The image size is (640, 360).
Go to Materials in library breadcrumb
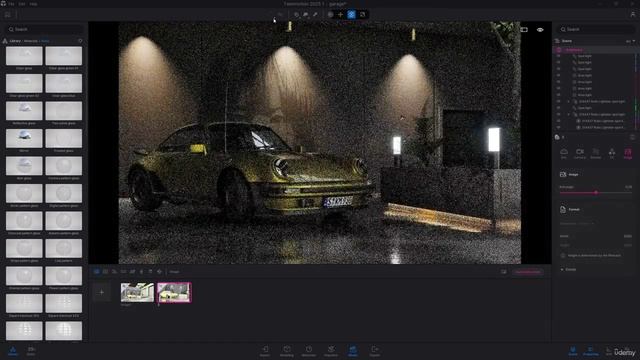pyautogui.click(x=31, y=41)
